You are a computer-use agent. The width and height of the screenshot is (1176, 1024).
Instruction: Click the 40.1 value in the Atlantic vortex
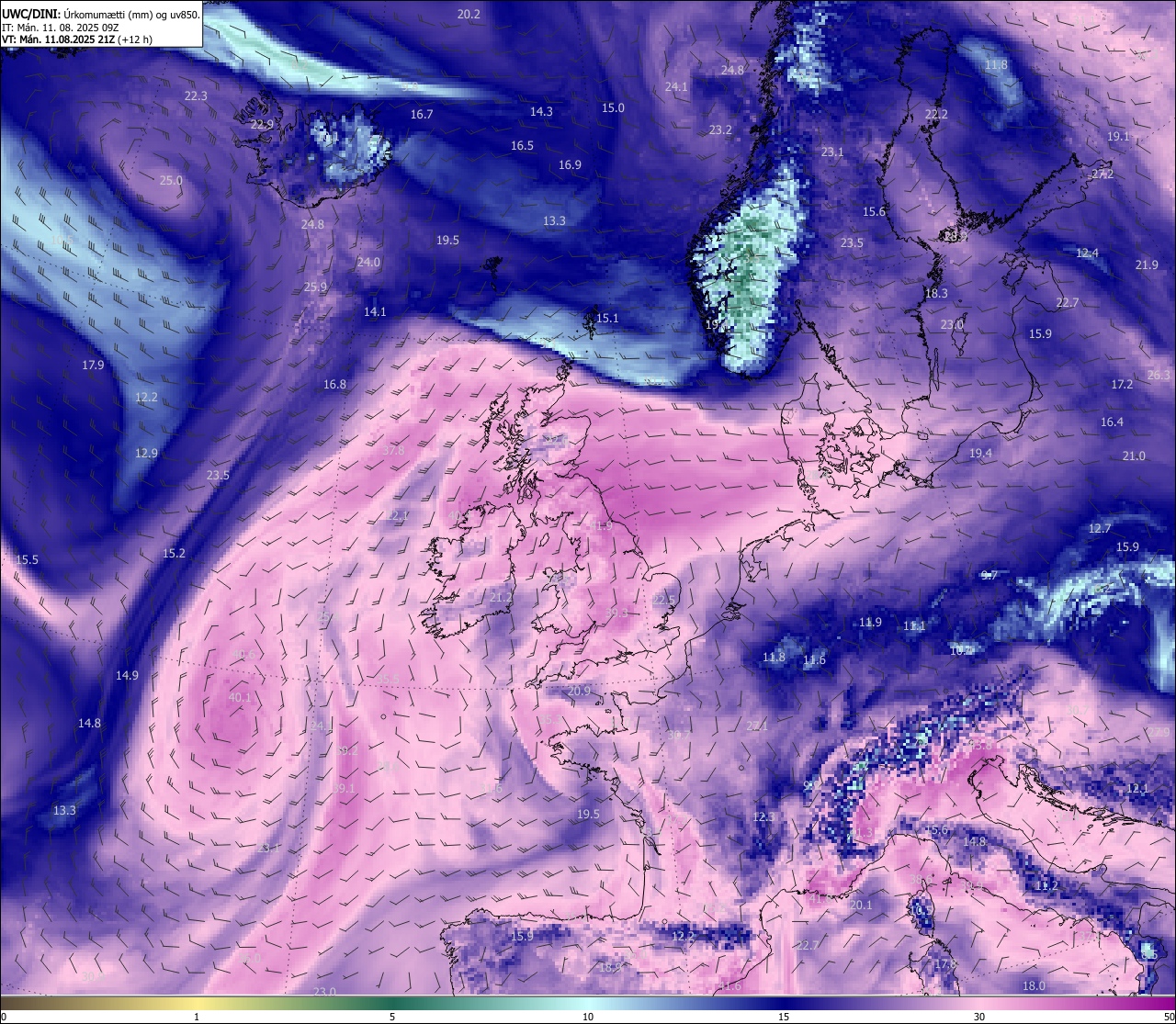(x=240, y=698)
